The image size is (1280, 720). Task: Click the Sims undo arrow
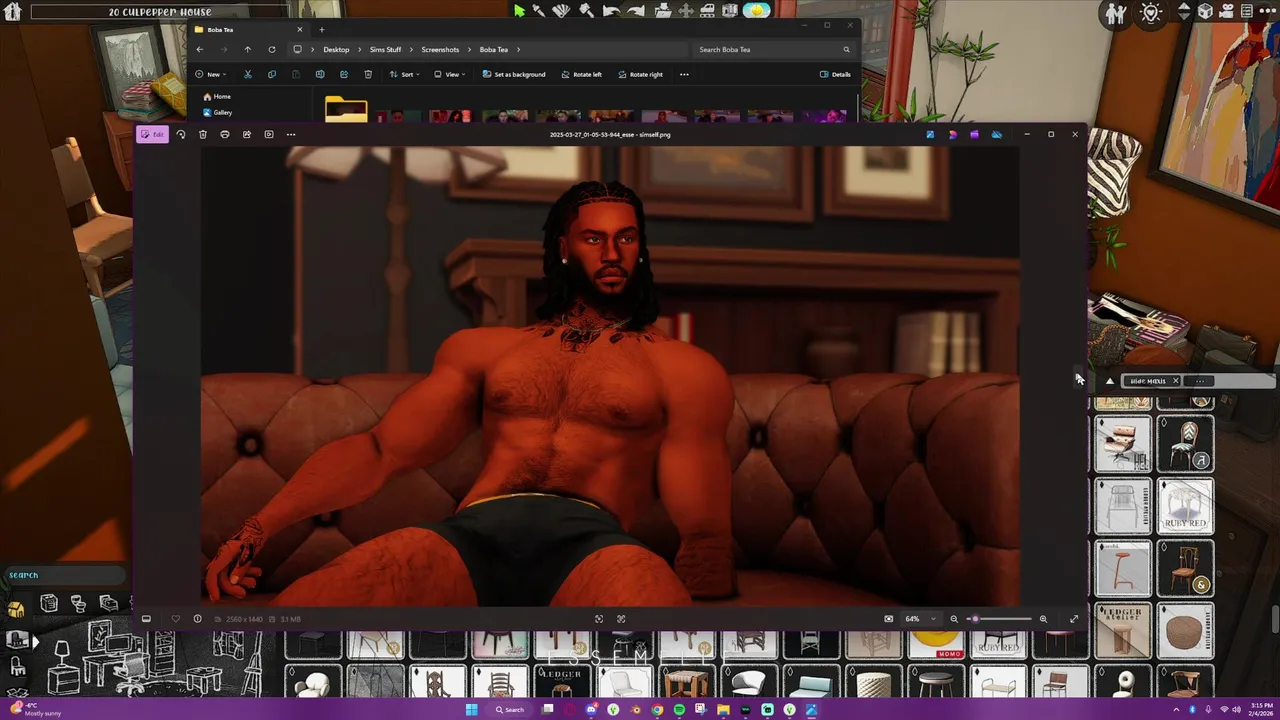pos(610,10)
